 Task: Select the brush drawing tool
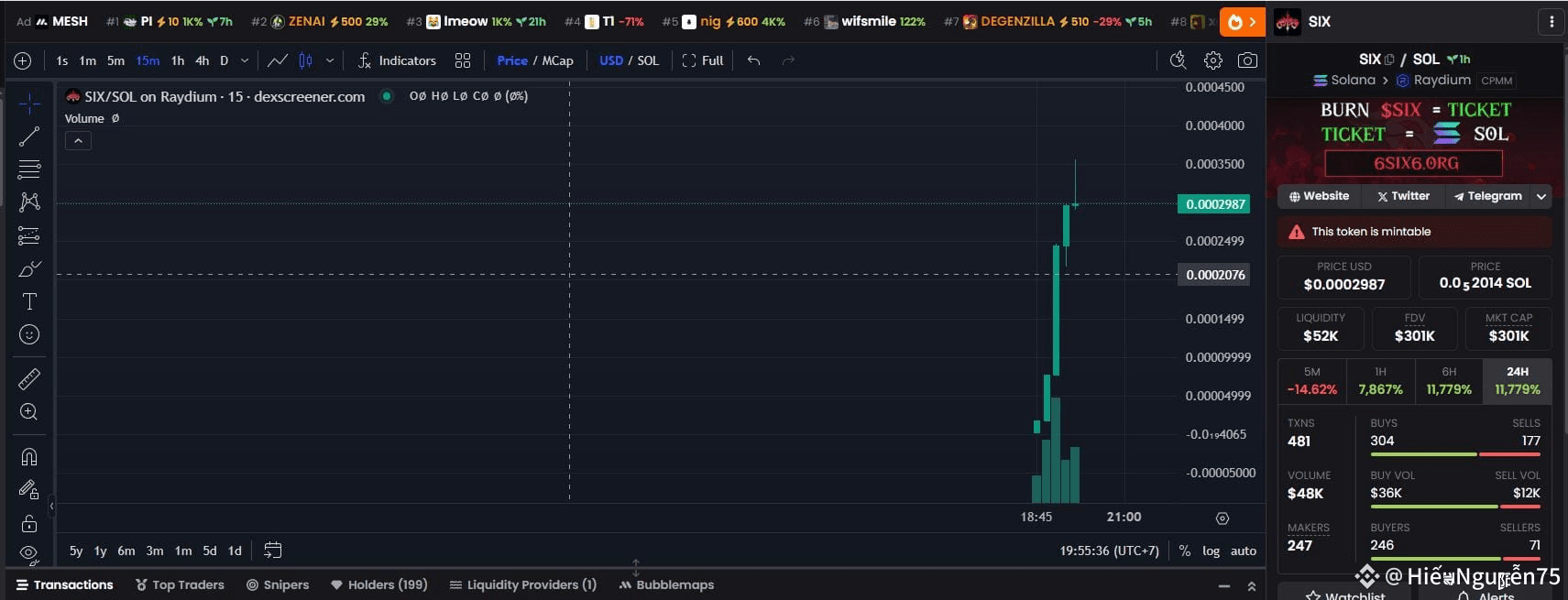click(29, 268)
